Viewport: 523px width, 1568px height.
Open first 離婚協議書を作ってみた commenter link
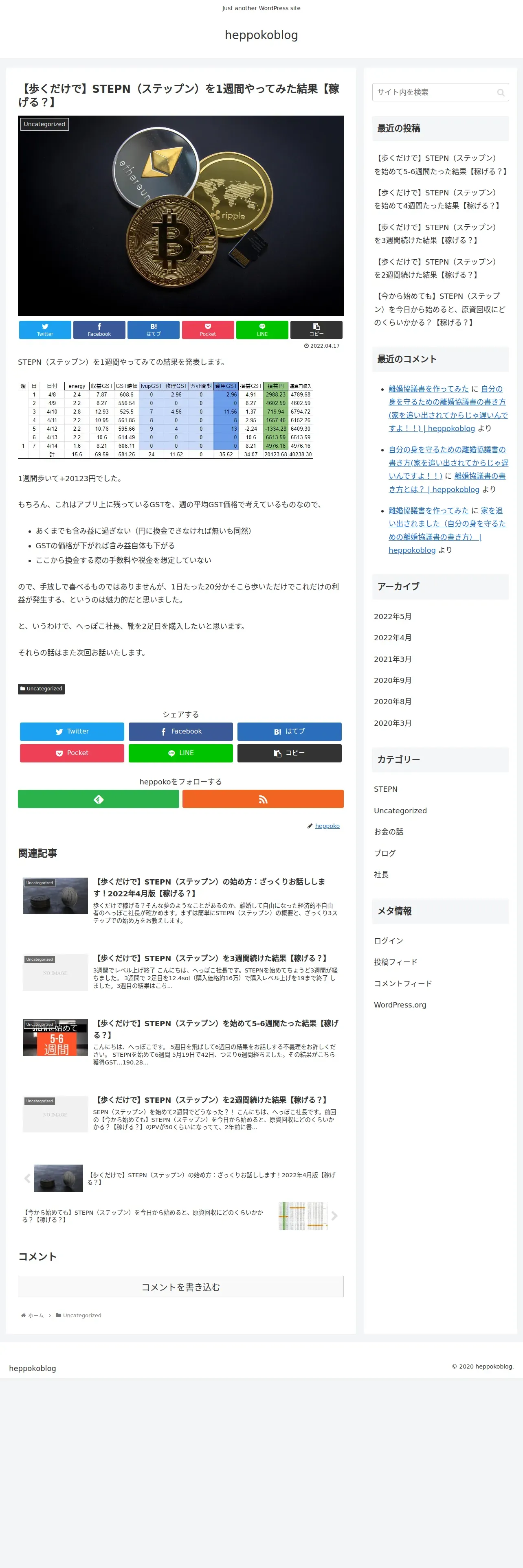[x=429, y=389]
